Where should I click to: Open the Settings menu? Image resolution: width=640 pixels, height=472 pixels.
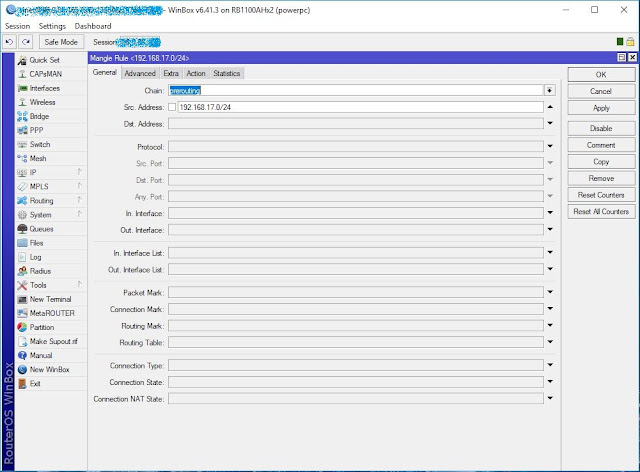click(52, 26)
